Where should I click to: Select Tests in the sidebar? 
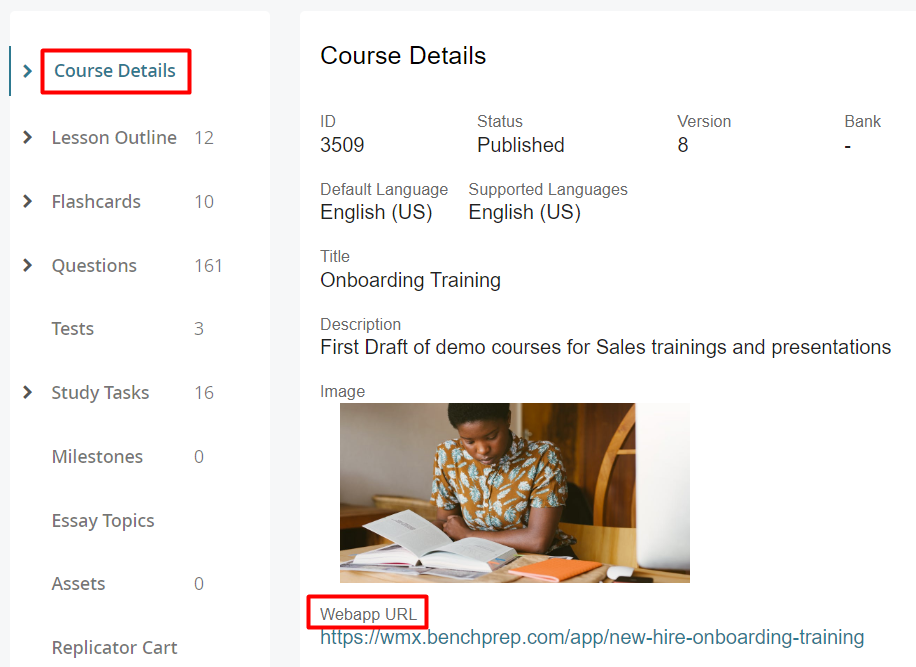pos(72,329)
